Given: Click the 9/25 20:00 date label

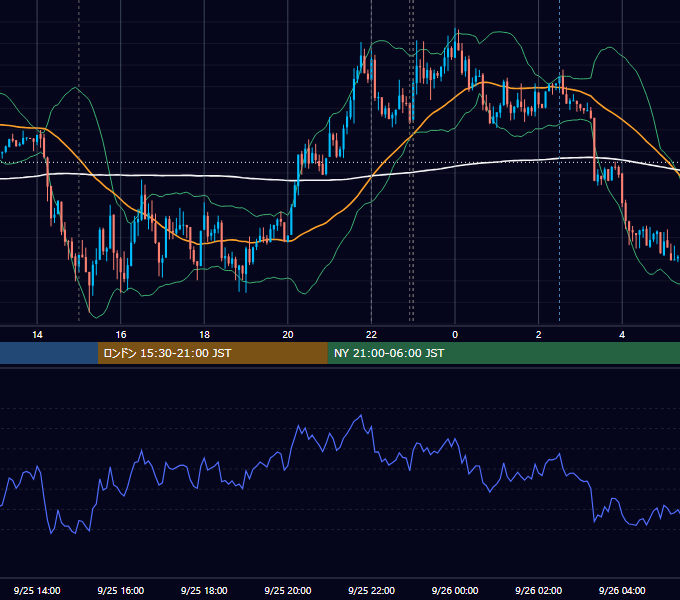Looking at the screenshot, I should 288,590.
